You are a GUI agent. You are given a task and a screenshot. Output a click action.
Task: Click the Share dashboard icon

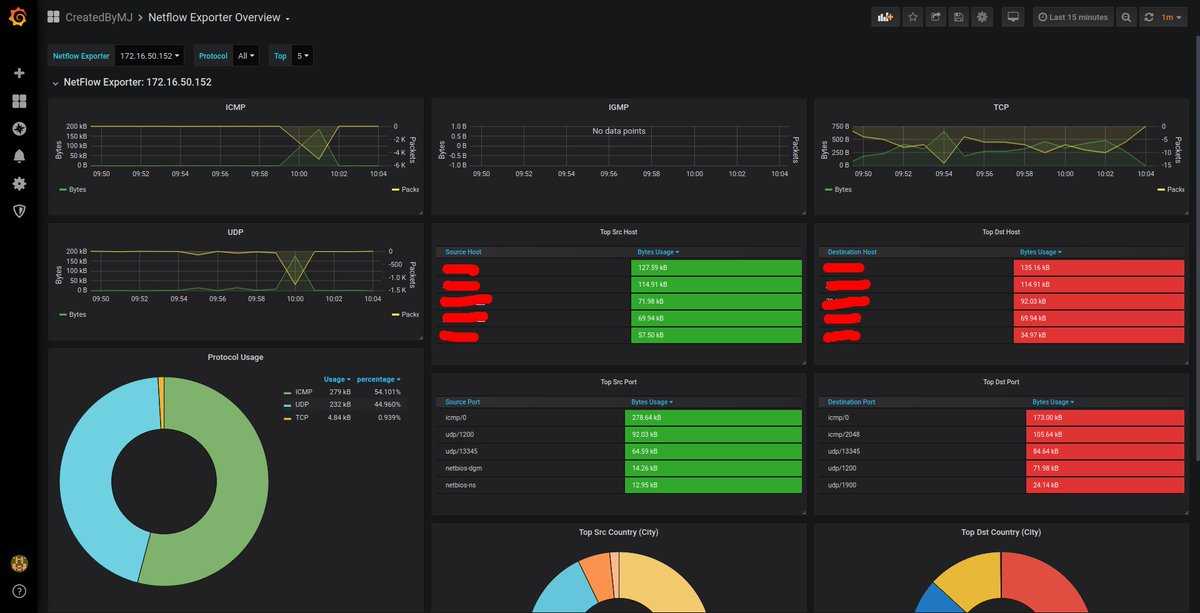pyautogui.click(x=936, y=17)
